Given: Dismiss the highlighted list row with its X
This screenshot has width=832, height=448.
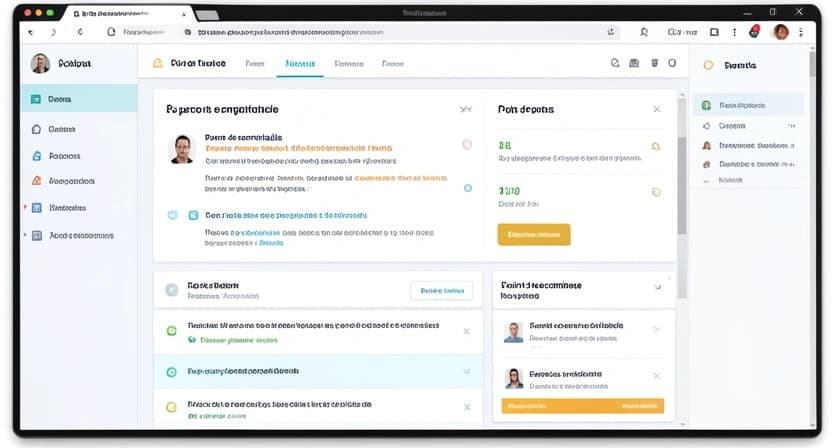Looking at the screenshot, I should [x=466, y=372].
